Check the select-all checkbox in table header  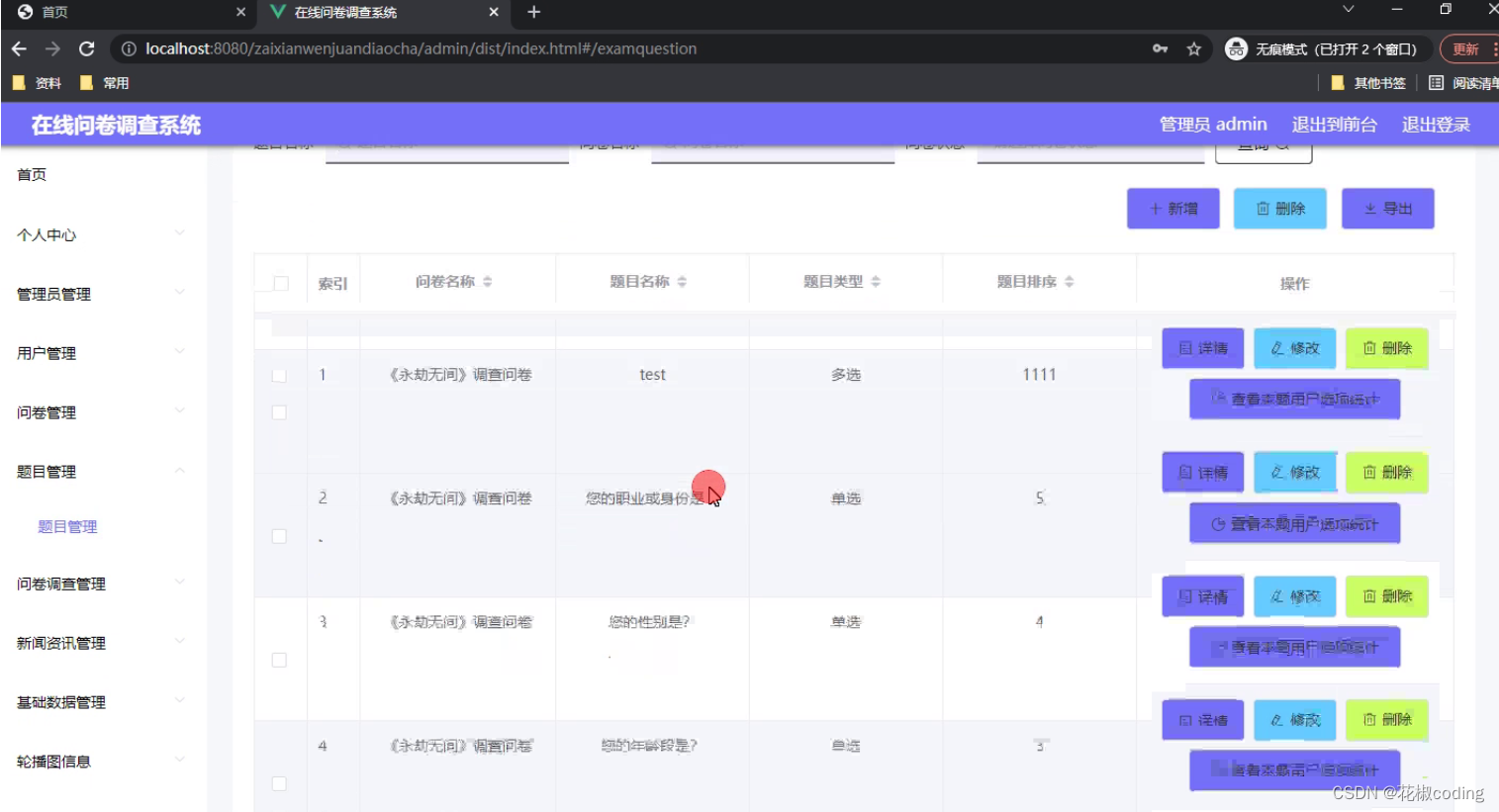[x=280, y=281]
